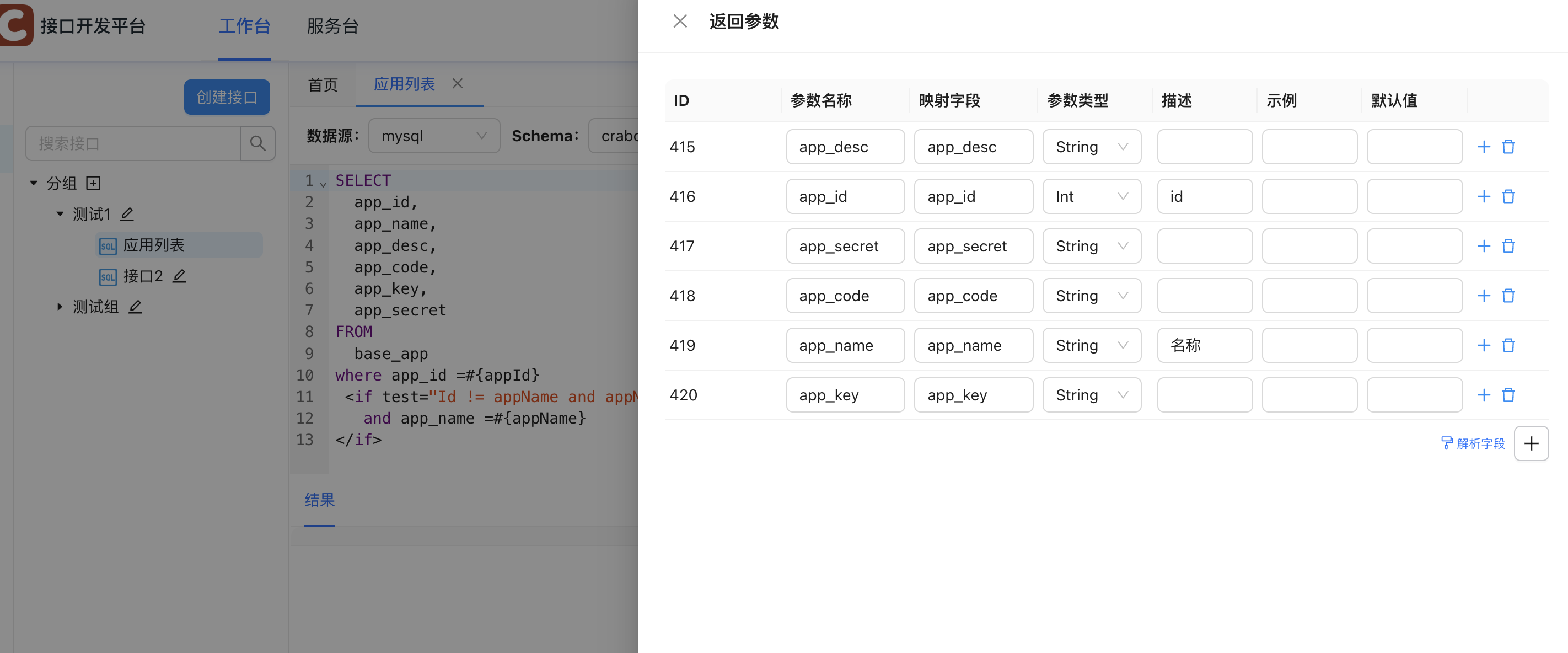Click the 创建接口 button
The image size is (1568, 653).
pos(227,97)
